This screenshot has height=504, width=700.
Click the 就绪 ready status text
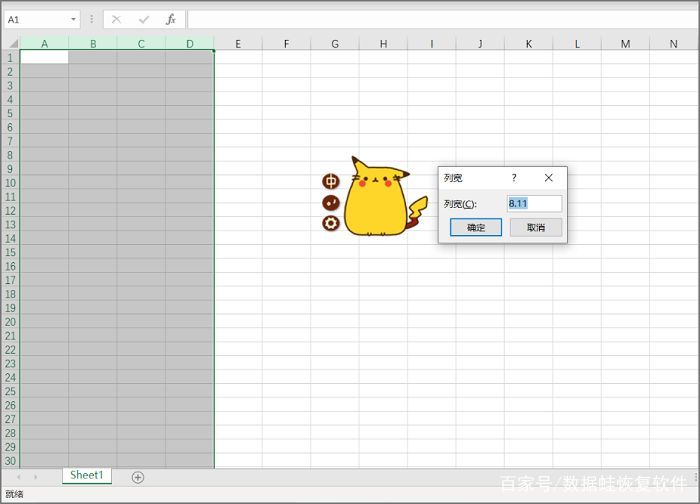(x=14, y=494)
